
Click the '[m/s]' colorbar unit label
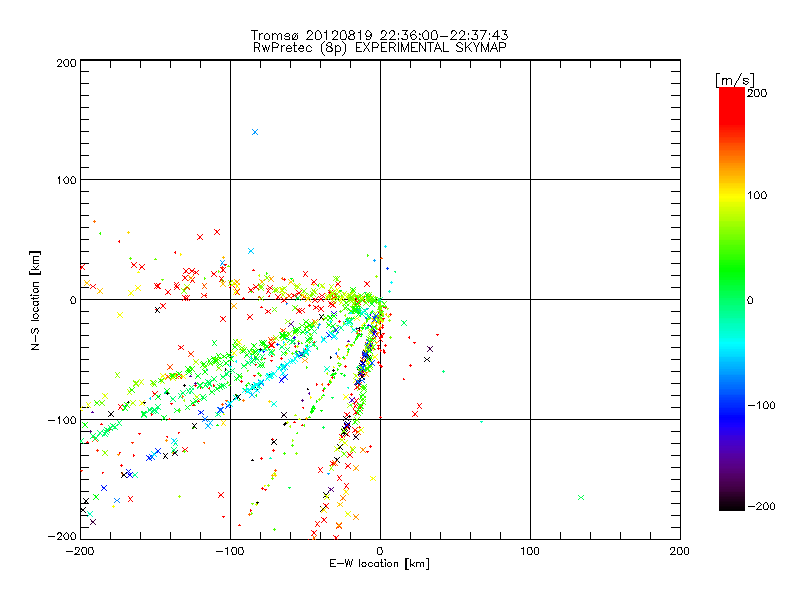pyautogui.click(x=734, y=80)
